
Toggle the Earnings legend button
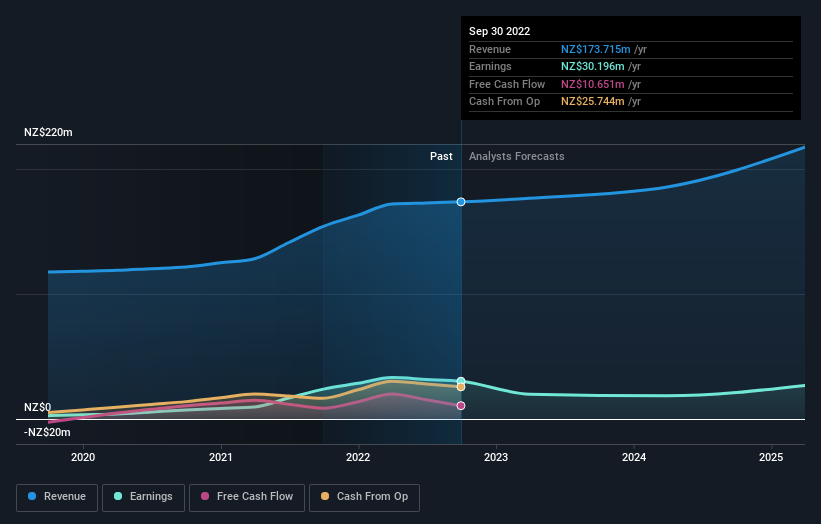click(x=143, y=497)
